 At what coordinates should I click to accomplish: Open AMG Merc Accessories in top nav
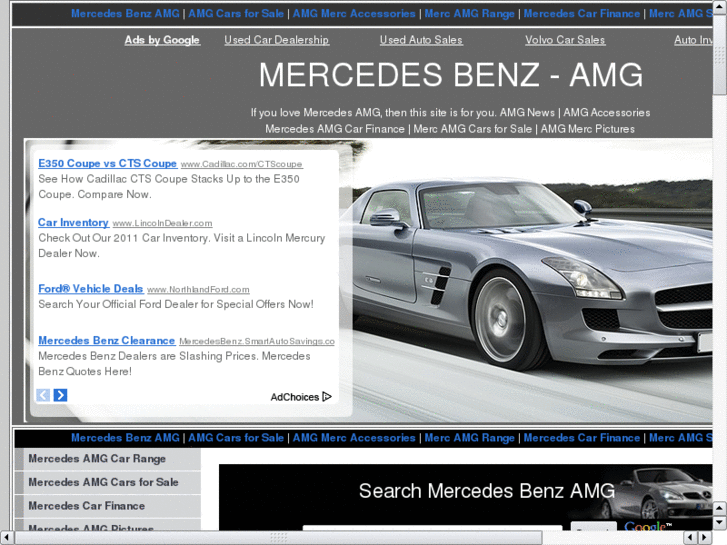tap(354, 13)
